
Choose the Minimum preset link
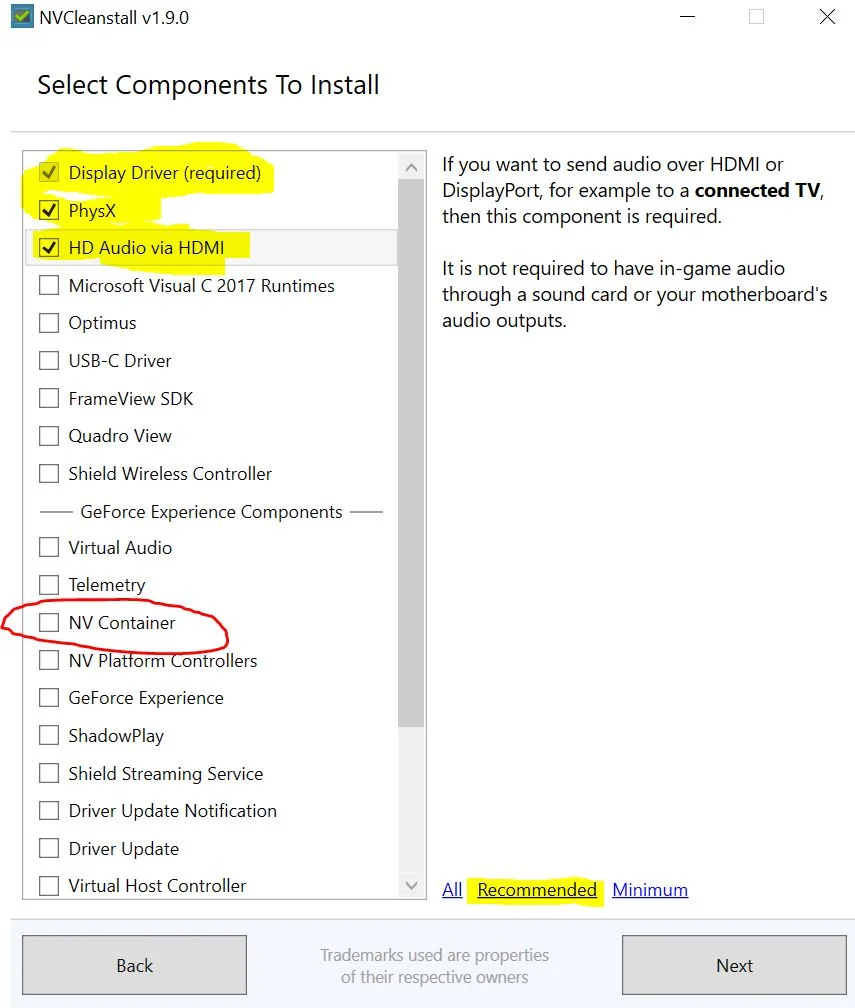(650, 890)
